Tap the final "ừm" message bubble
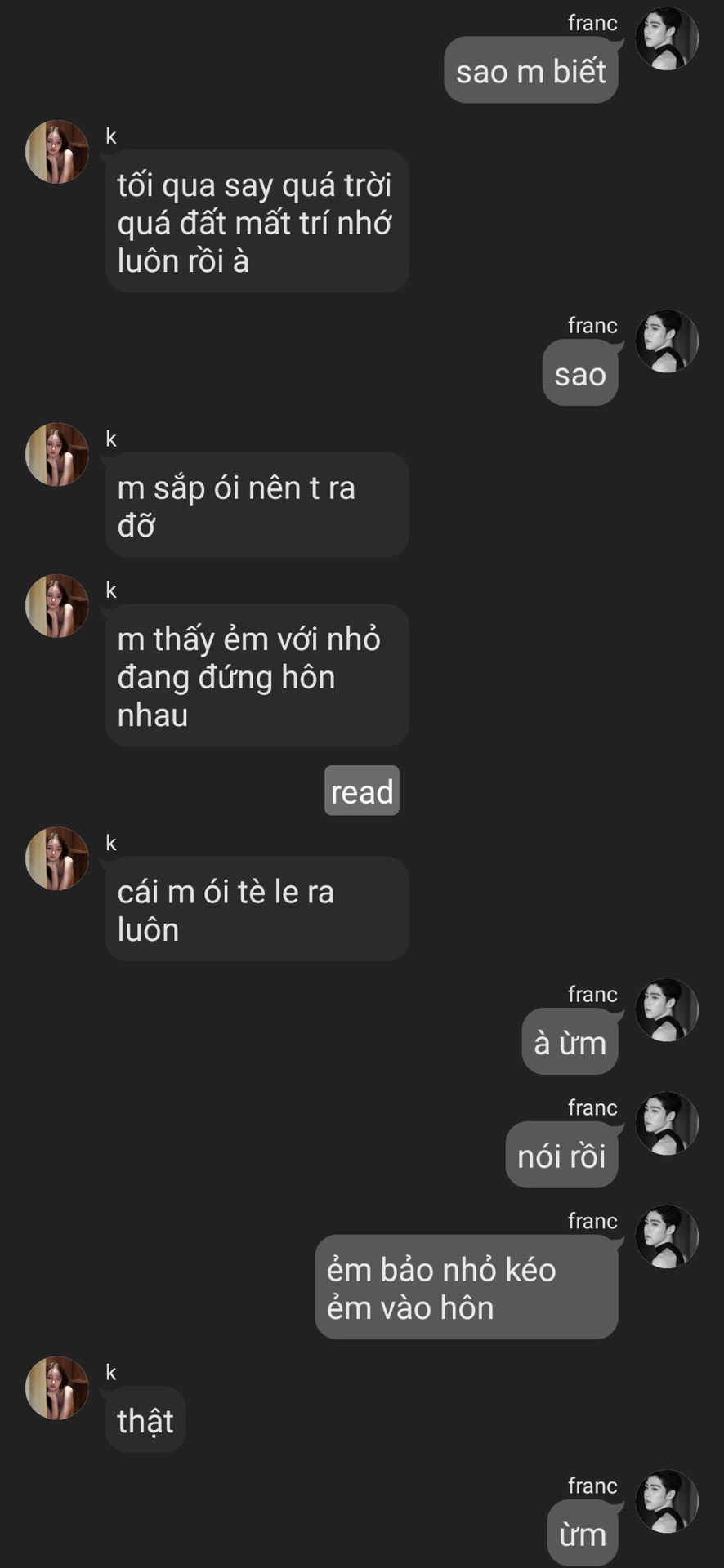 click(583, 1534)
